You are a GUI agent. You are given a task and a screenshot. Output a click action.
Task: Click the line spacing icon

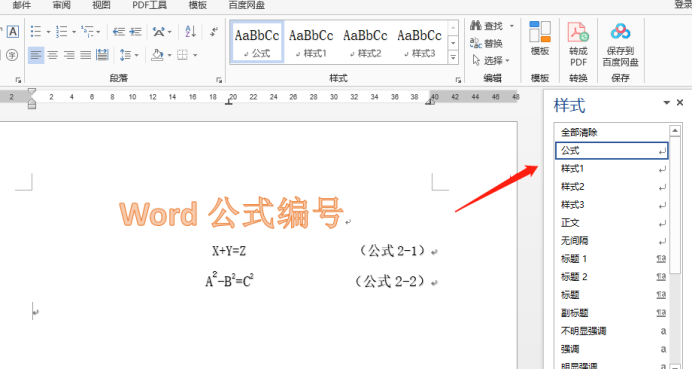pyautogui.click(x=126, y=55)
